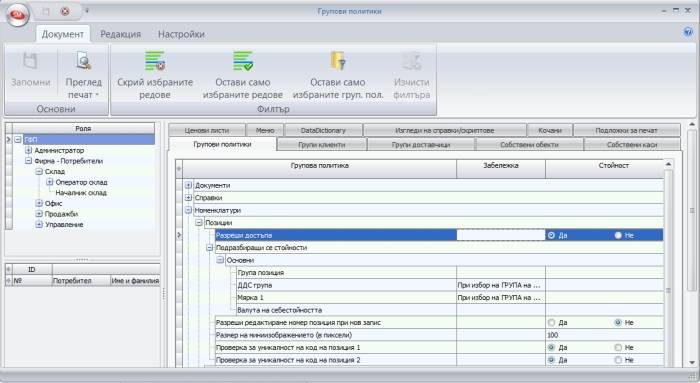The width and height of the screenshot is (700, 383).
Task: Select Не for уникалност на код 2
Action: (618, 360)
